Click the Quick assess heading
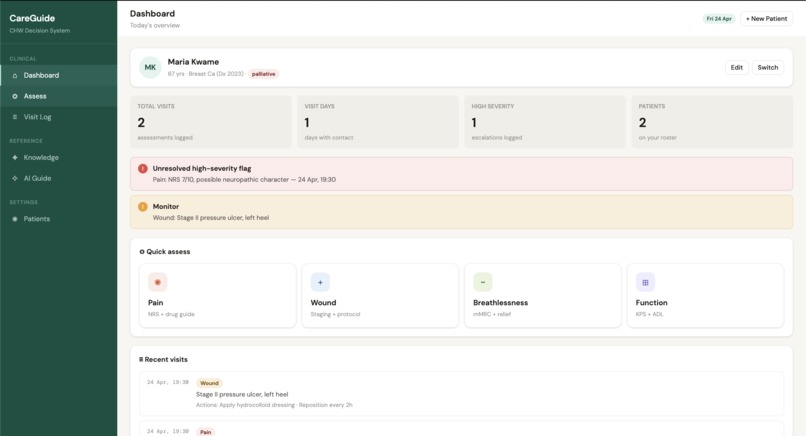The image size is (806, 436). coord(165,251)
